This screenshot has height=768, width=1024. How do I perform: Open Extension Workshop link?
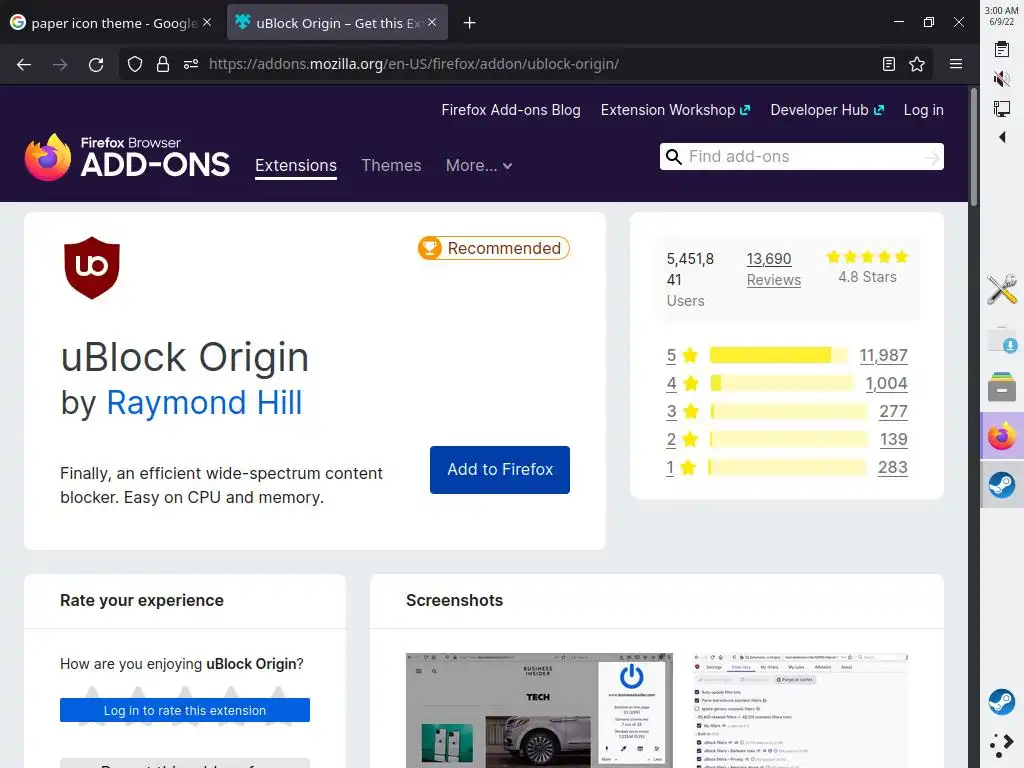pyautogui.click(x=675, y=110)
